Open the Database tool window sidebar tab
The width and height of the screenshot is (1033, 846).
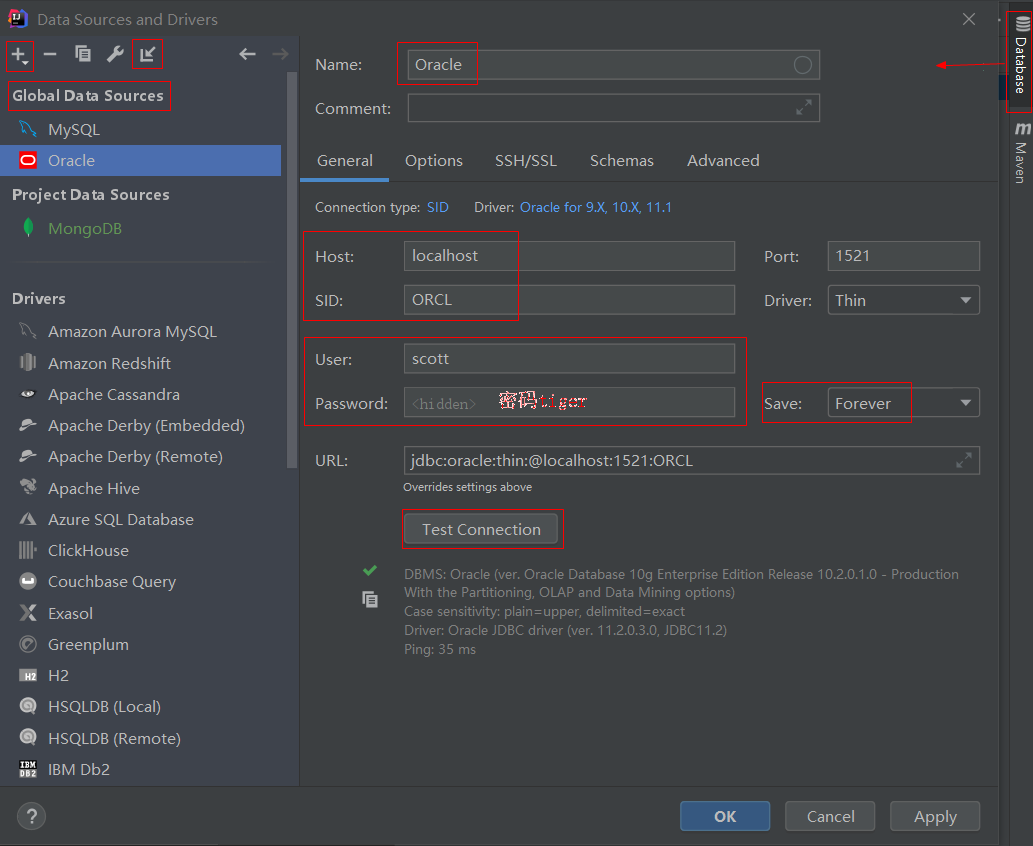(x=1020, y=57)
